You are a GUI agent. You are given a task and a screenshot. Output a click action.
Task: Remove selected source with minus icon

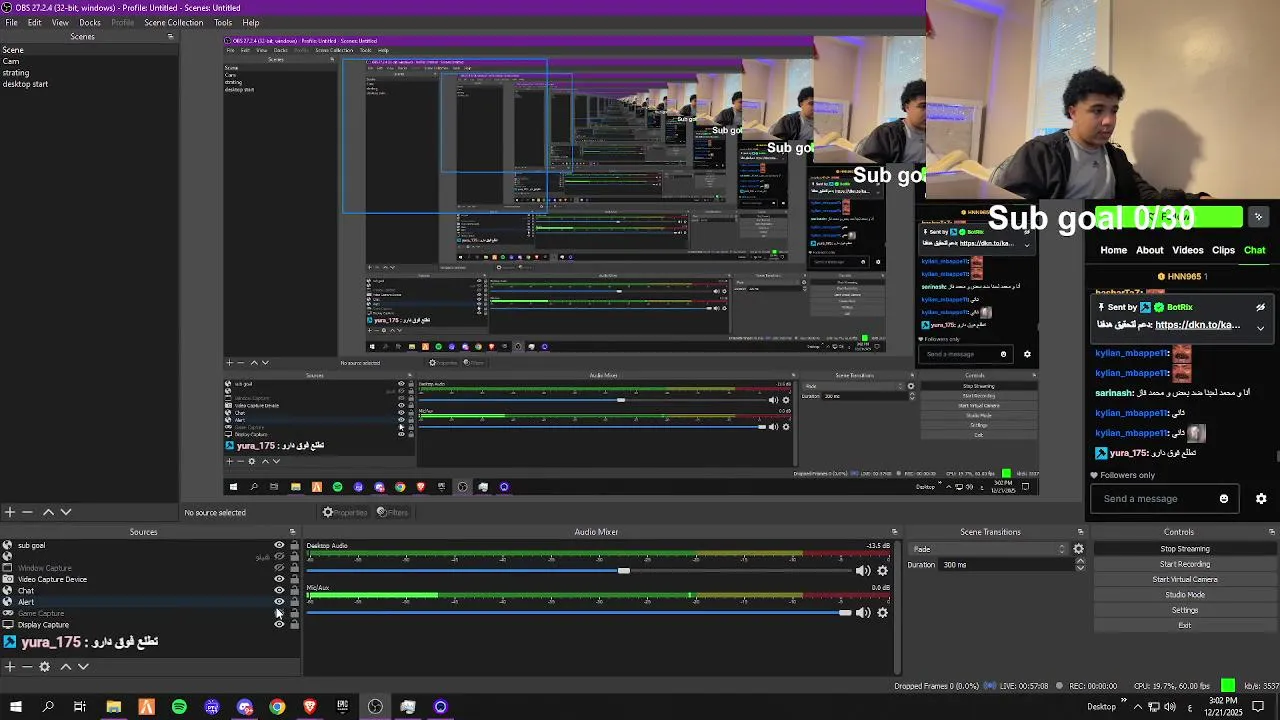(x=27, y=666)
